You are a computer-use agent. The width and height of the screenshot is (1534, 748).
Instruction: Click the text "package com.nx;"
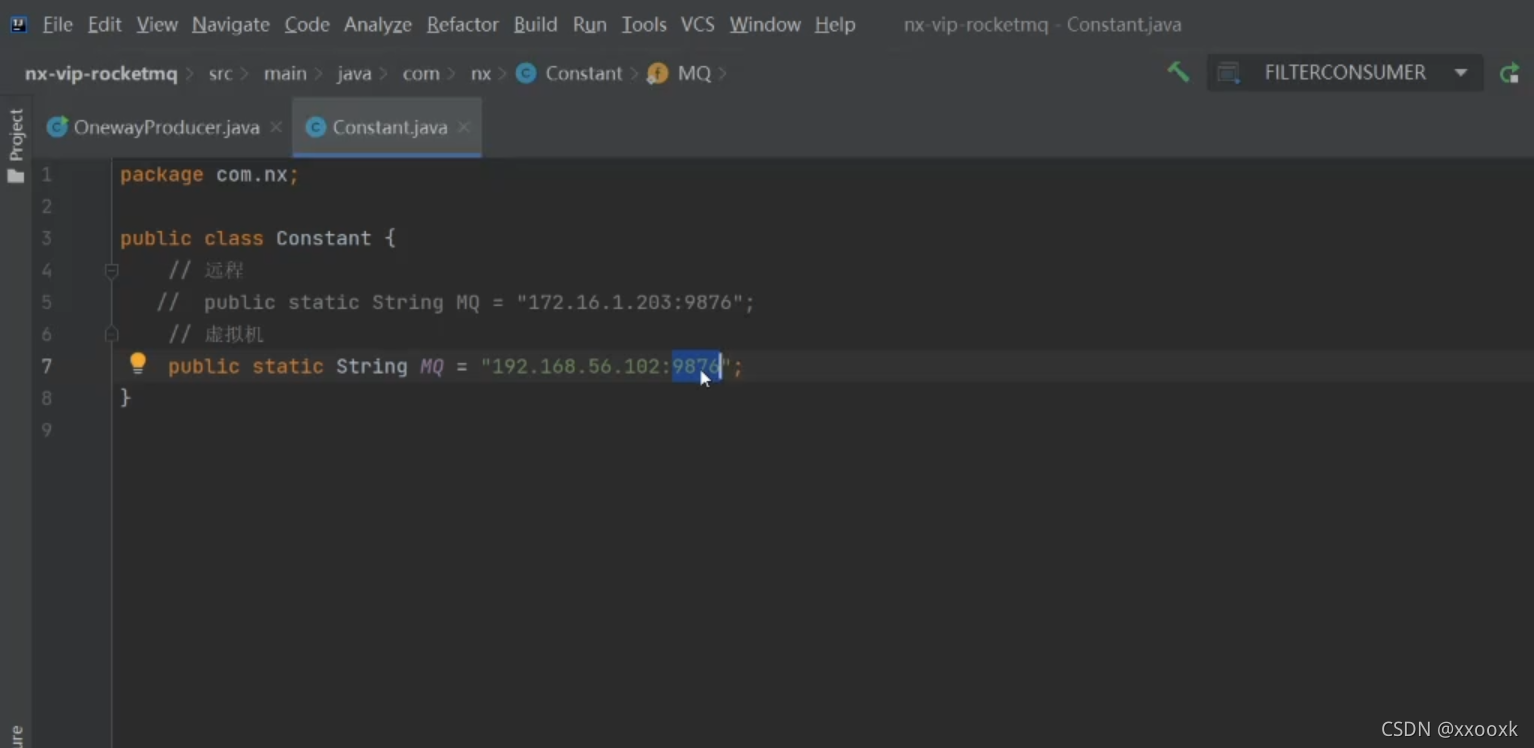(209, 174)
